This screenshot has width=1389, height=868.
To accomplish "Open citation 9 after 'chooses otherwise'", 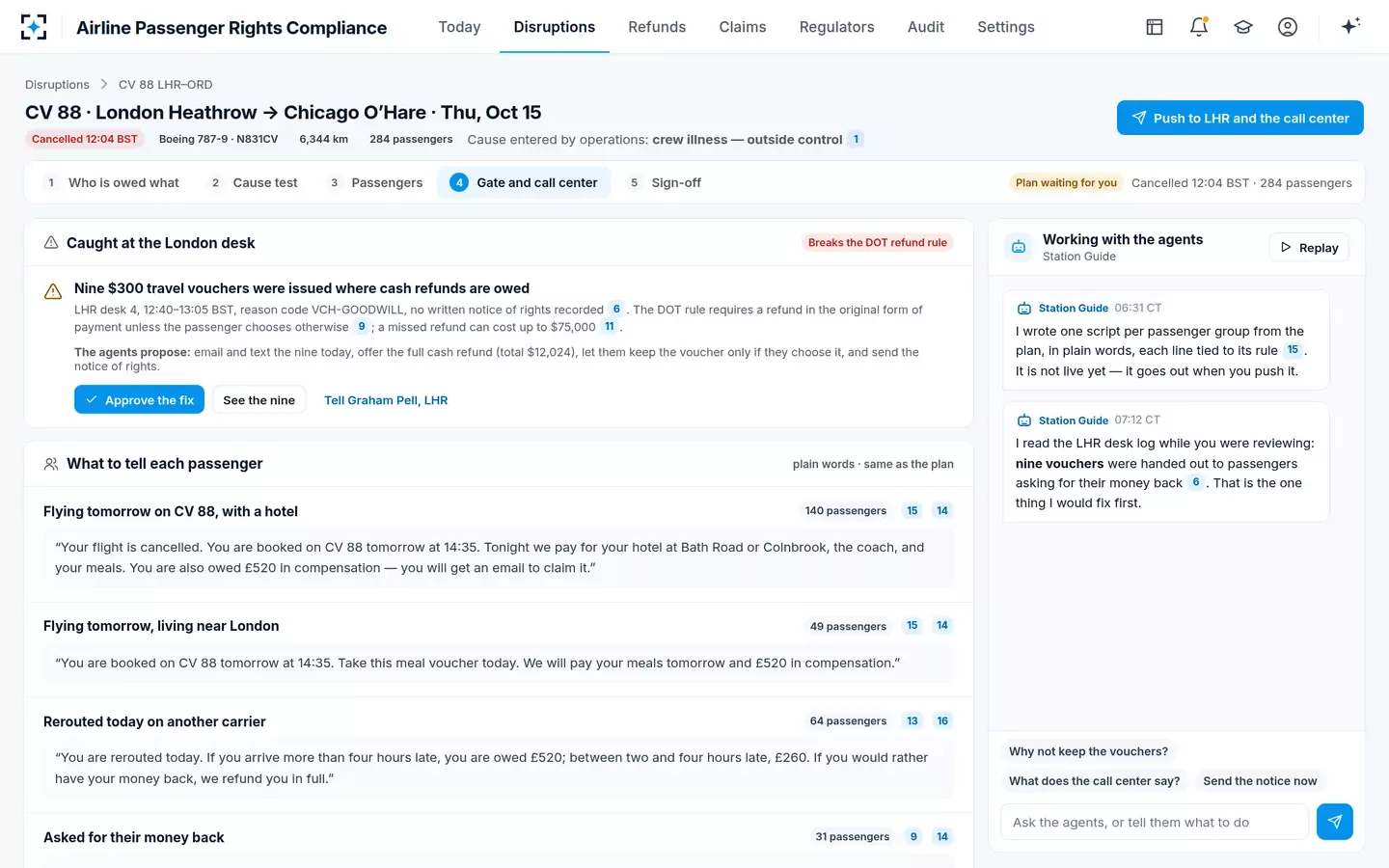I will point(362,327).
